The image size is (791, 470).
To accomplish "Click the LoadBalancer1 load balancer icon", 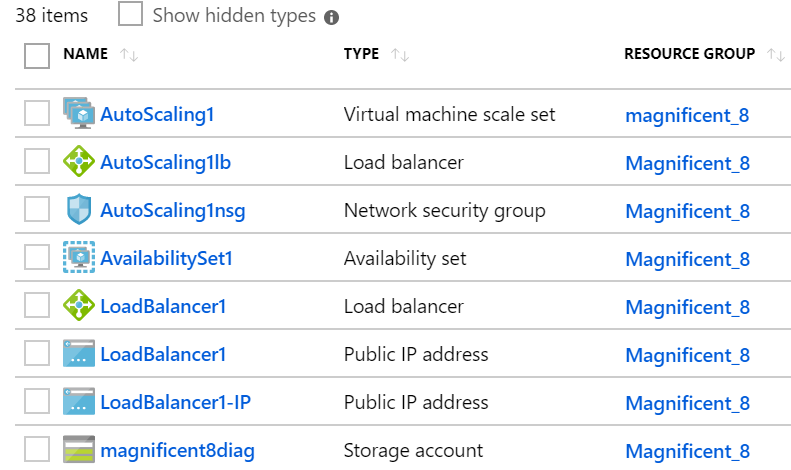I will click(79, 305).
